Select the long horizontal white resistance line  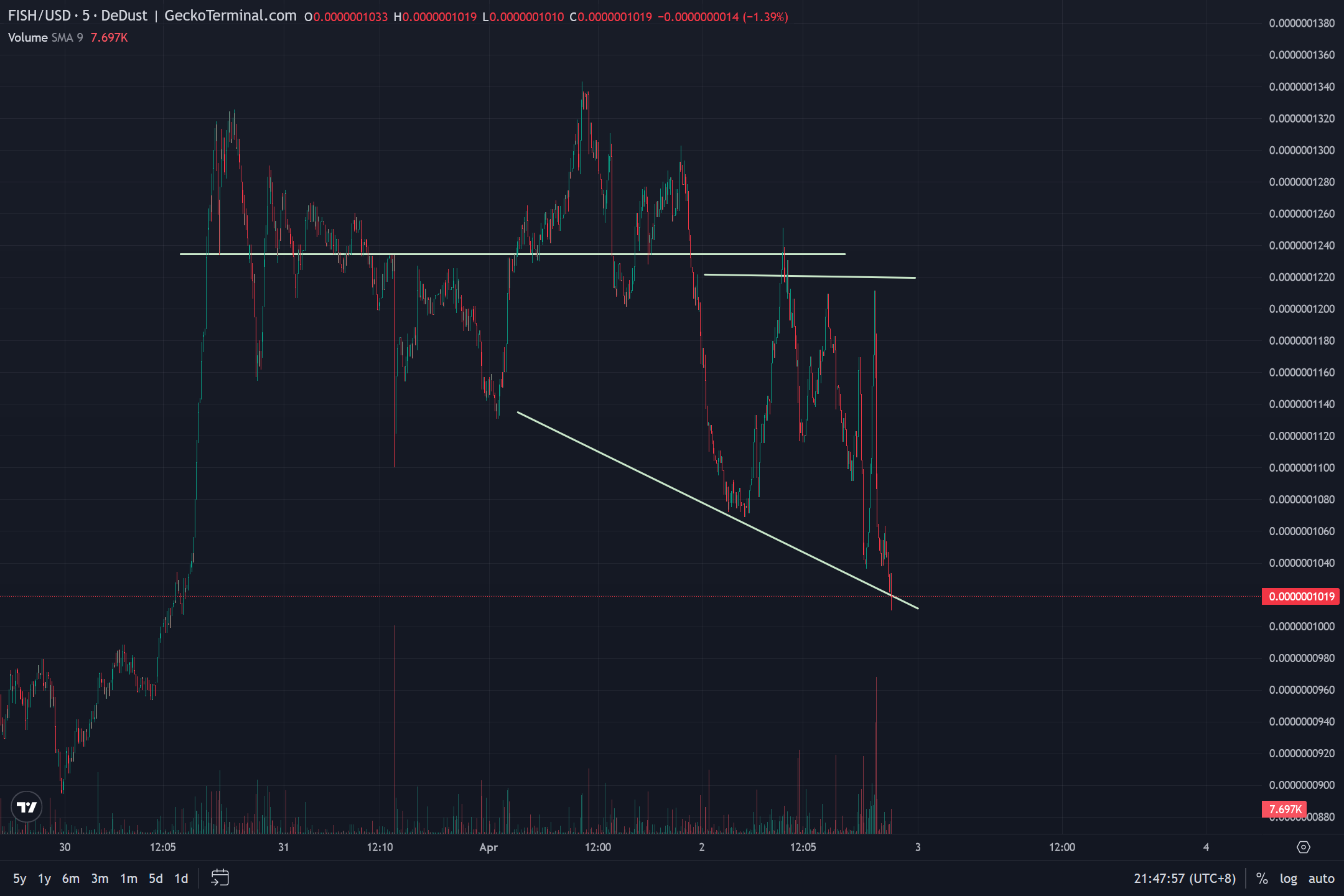(448, 254)
